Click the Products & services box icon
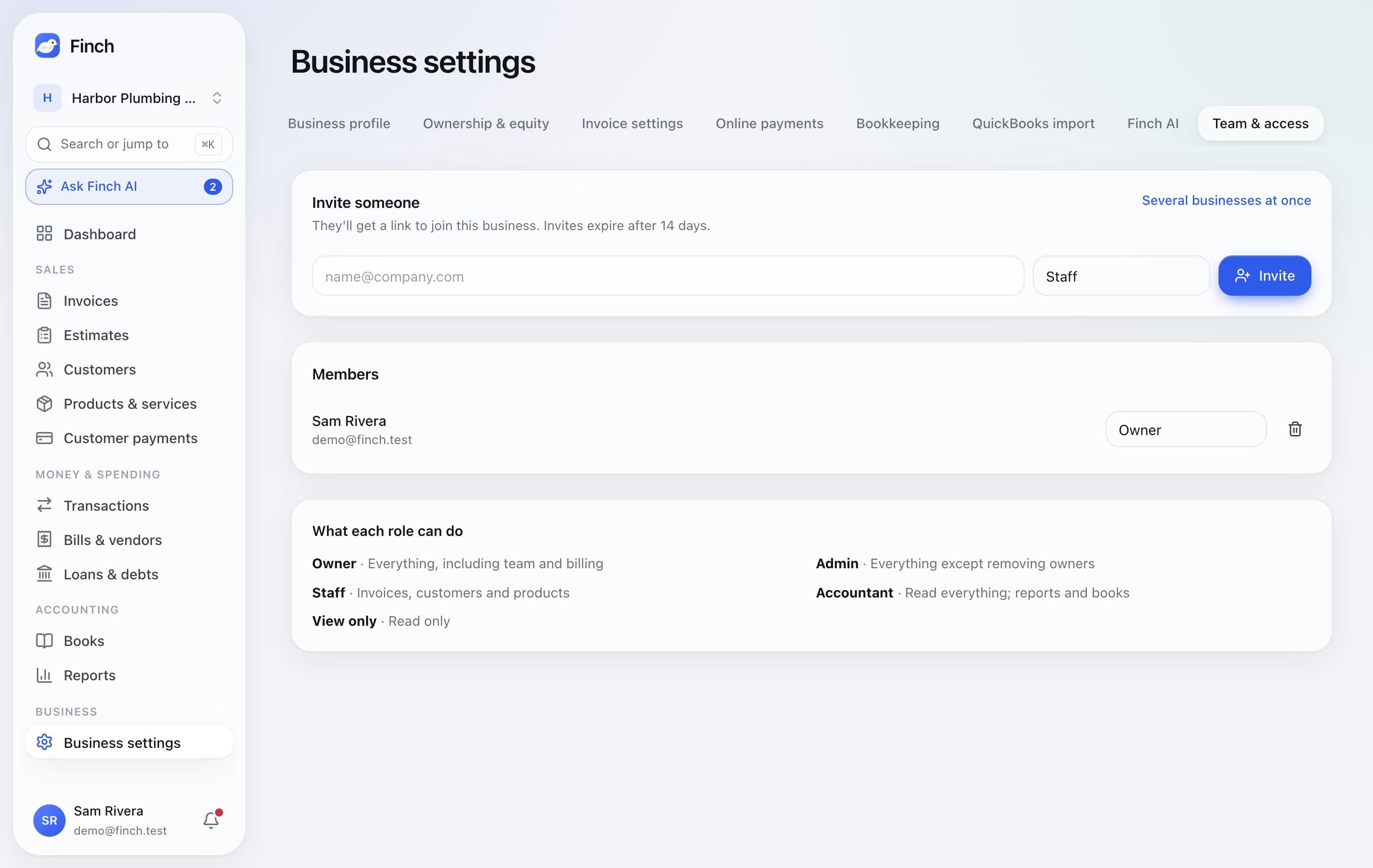 click(x=44, y=404)
